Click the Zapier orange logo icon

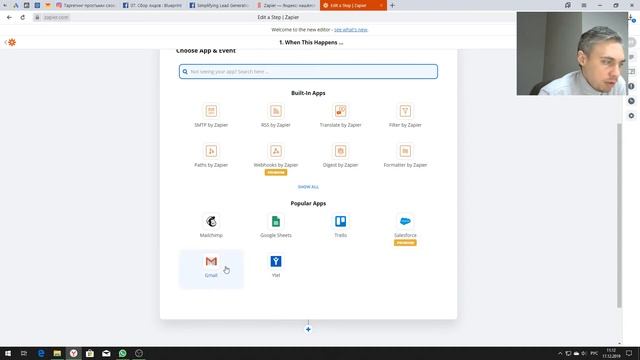[x=12, y=42]
